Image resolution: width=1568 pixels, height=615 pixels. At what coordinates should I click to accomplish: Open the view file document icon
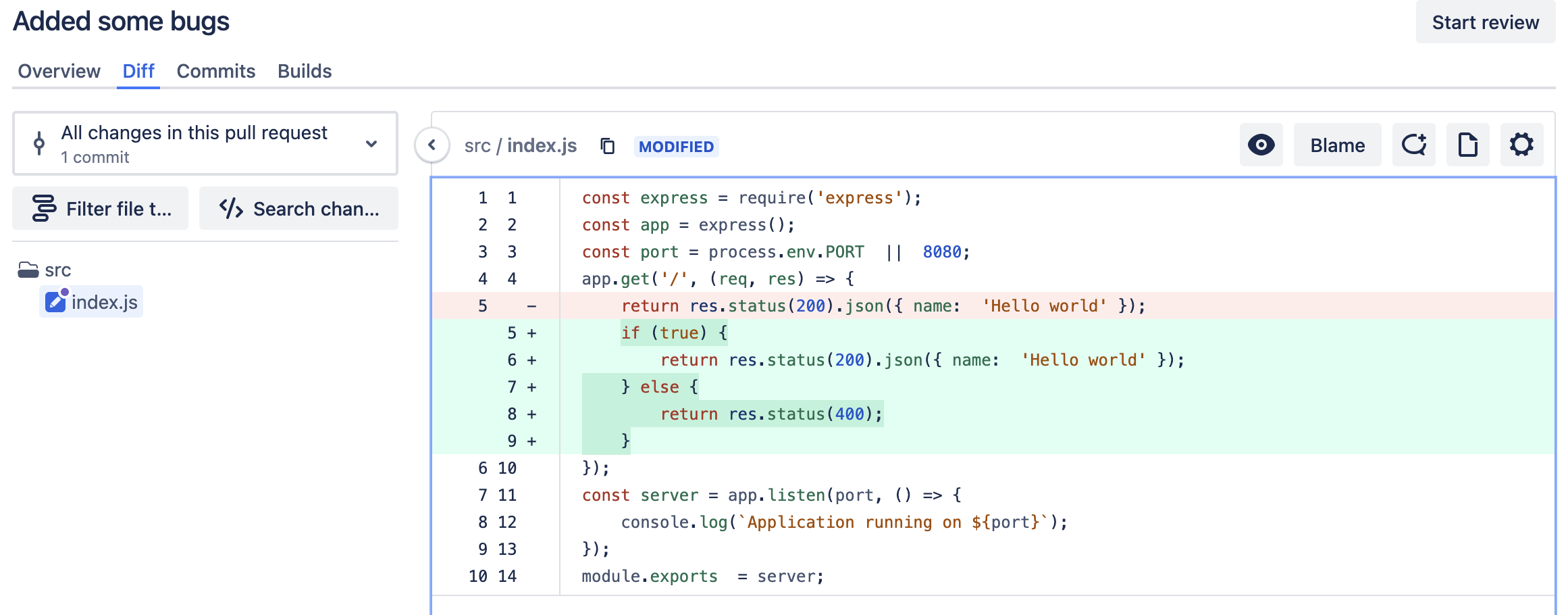1467,145
